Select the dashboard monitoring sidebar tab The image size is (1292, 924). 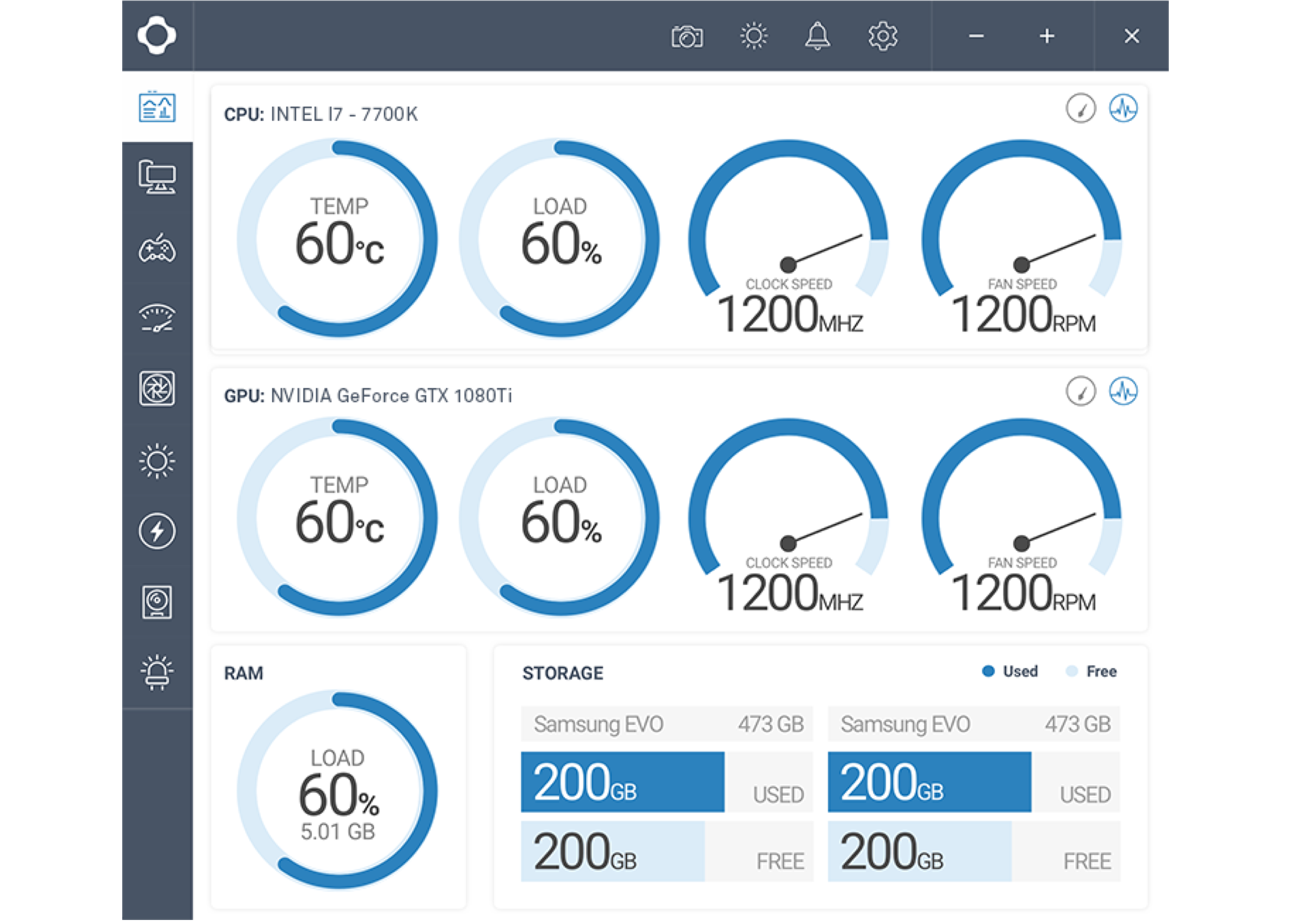157,107
